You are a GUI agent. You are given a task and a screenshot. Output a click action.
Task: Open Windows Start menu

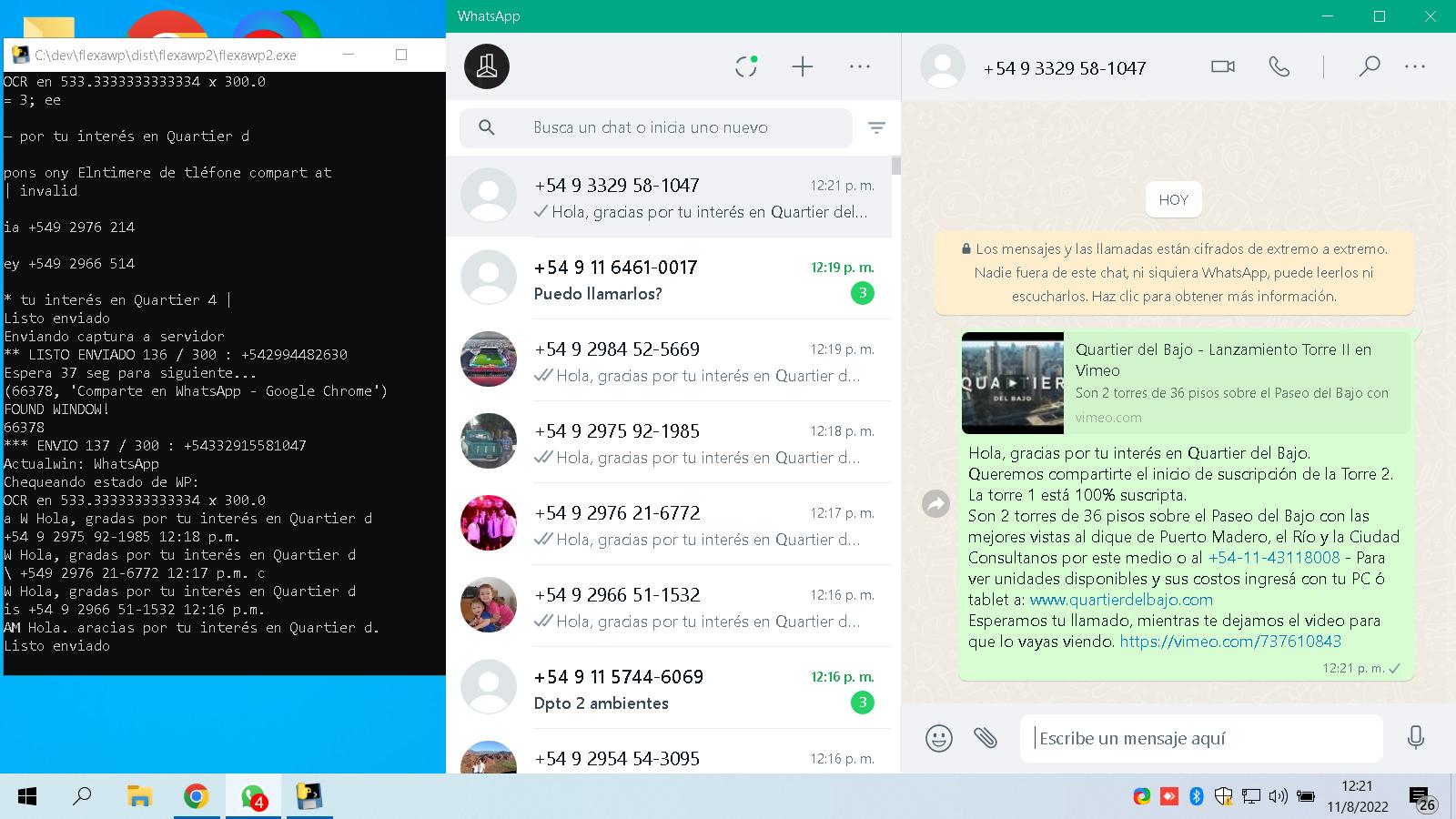(27, 797)
